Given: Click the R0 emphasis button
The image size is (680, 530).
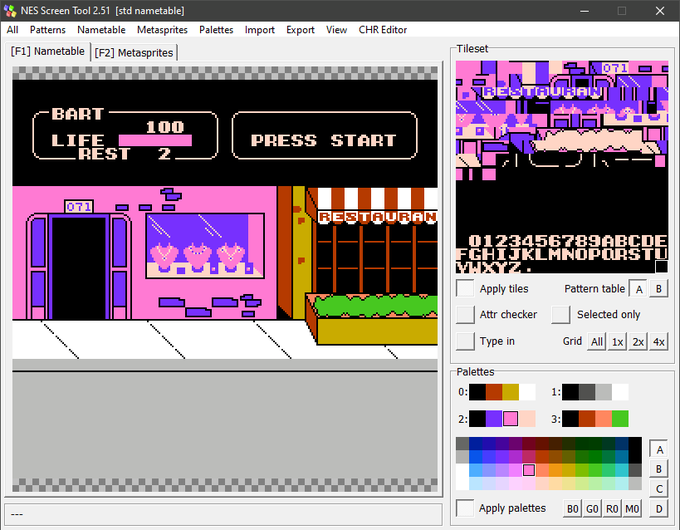Looking at the screenshot, I should [x=612, y=508].
